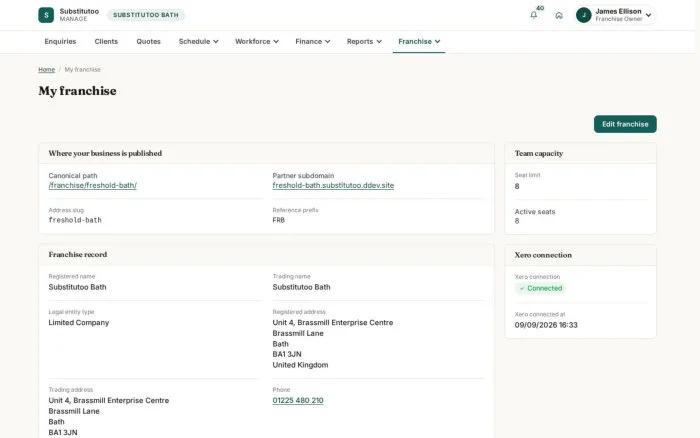The width and height of the screenshot is (700, 438).
Task: Go to the Clients section
Action: [x=106, y=41]
